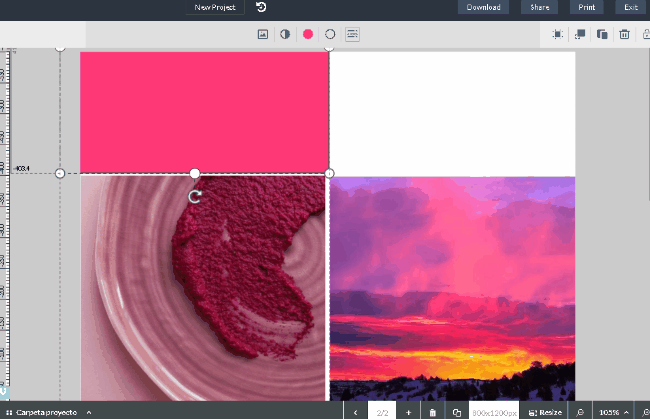The width and height of the screenshot is (650, 419).
Task: Click the undo history icon
Action: pos(261,7)
